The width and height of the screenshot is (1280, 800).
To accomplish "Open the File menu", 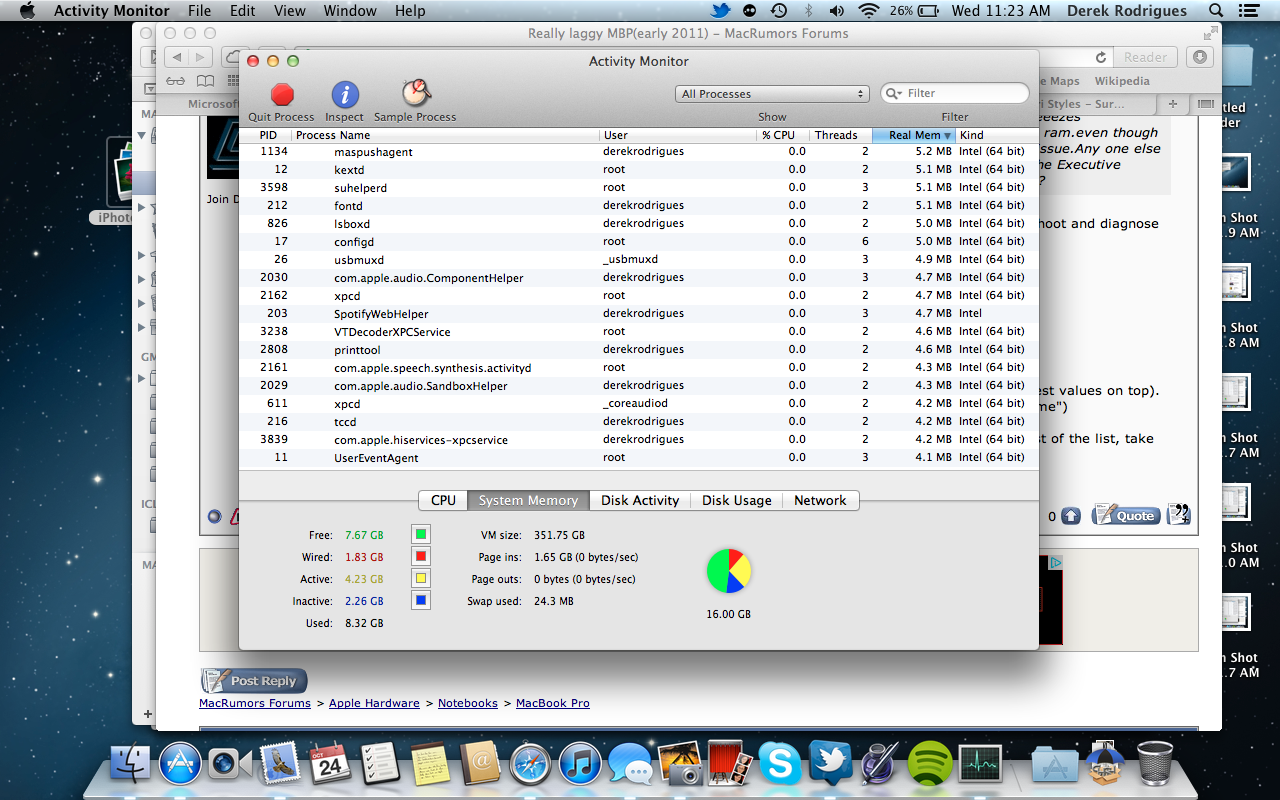I will point(199,11).
